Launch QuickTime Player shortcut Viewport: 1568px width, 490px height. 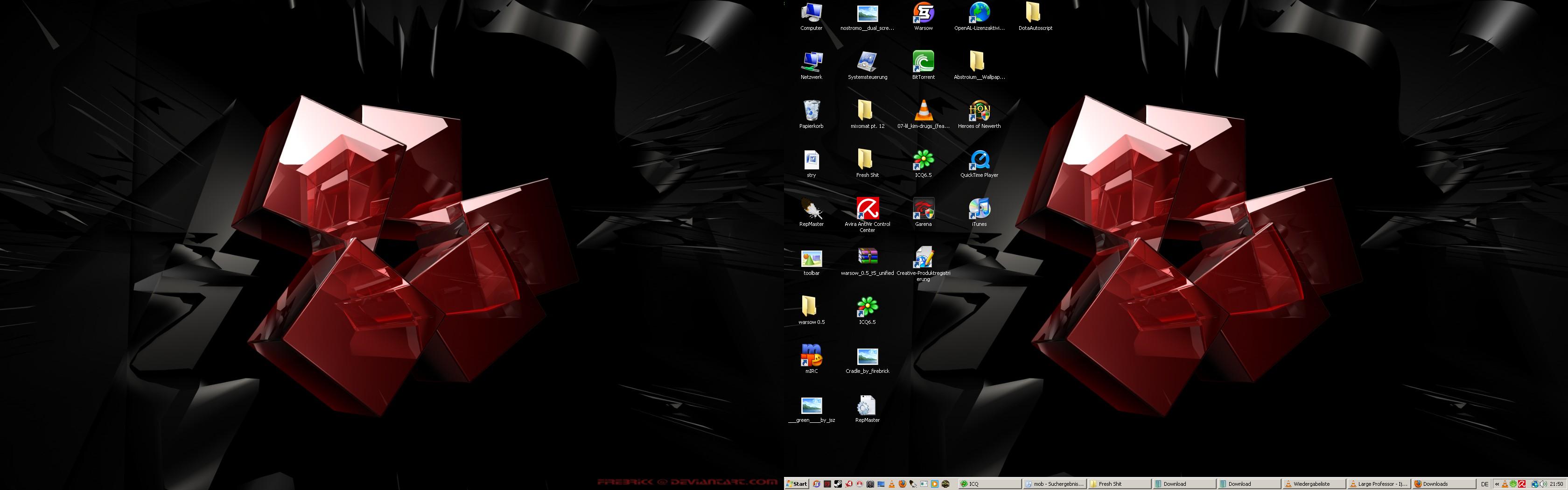[980, 164]
